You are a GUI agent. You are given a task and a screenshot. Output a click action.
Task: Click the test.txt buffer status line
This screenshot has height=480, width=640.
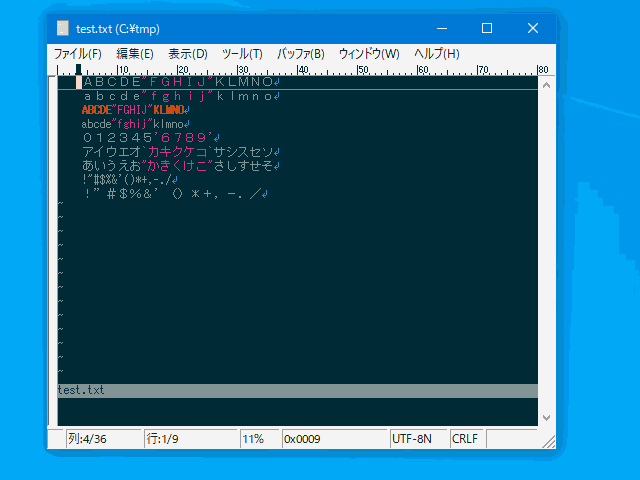(x=298, y=390)
